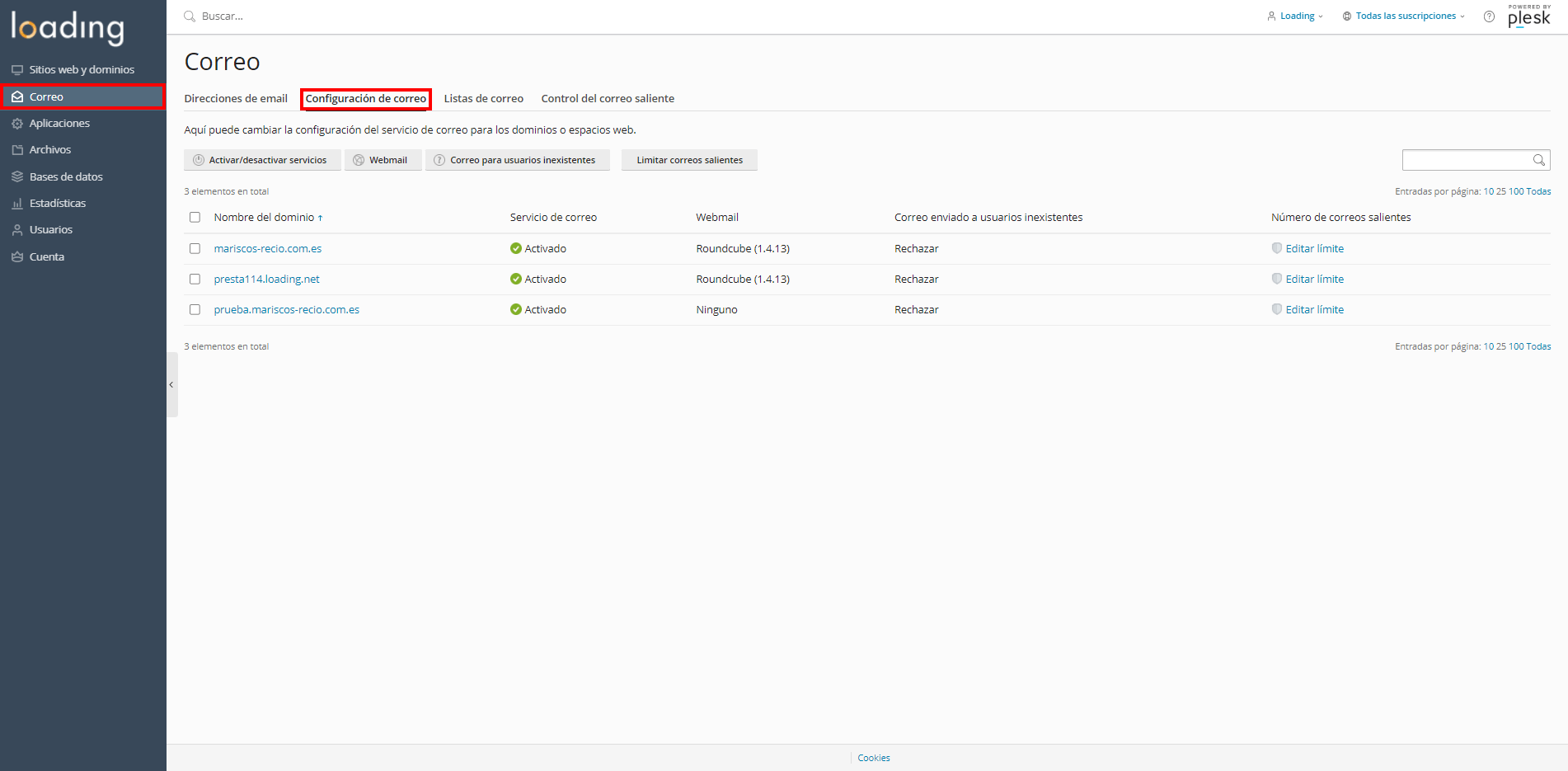Open the Aplicaciones menu item
The image size is (1568, 771).
click(x=82, y=124)
